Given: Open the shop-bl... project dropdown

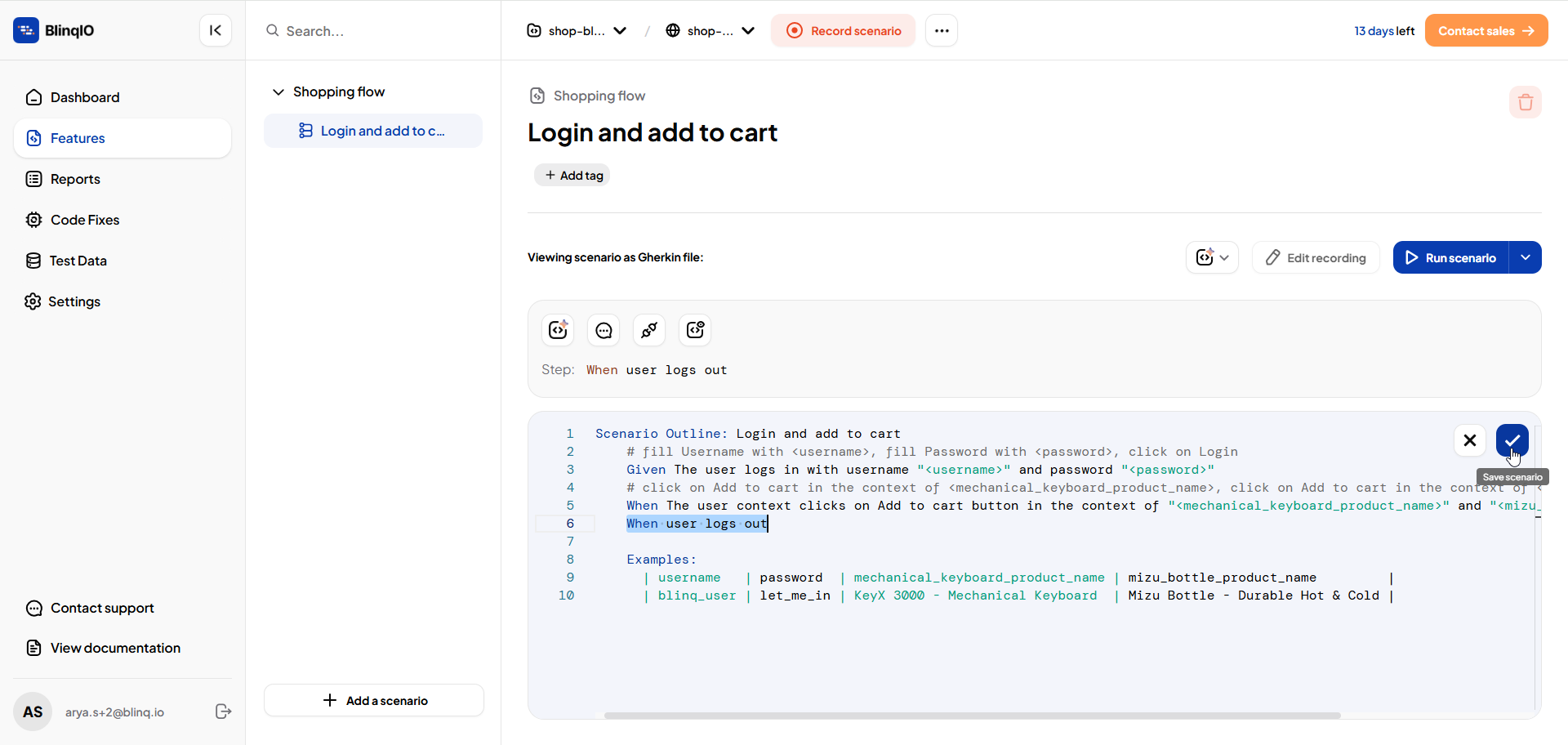Looking at the screenshot, I should pyautogui.click(x=577, y=31).
